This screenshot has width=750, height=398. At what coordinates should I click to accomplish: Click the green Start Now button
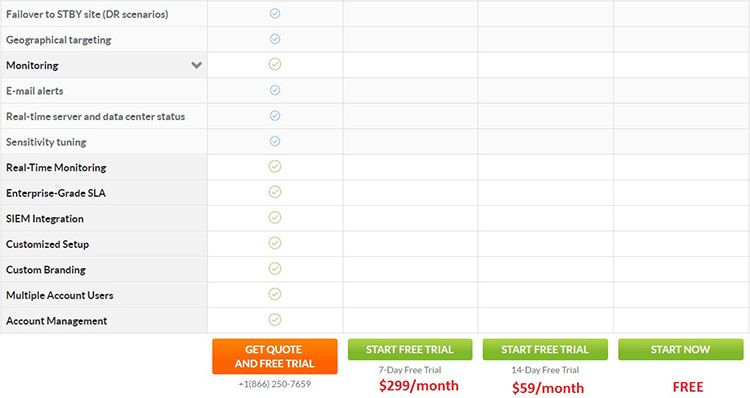pyautogui.click(x=681, y=350)
